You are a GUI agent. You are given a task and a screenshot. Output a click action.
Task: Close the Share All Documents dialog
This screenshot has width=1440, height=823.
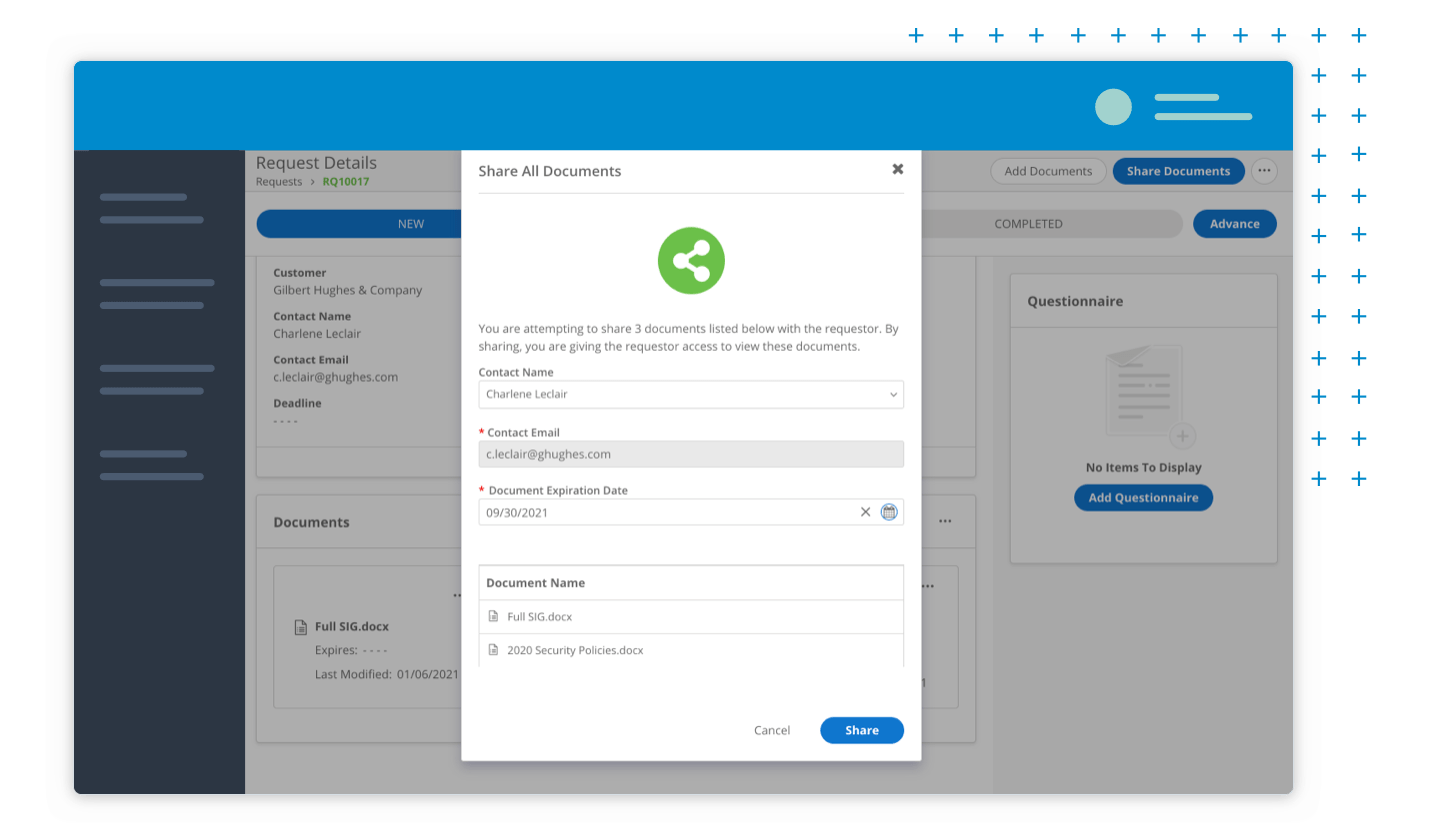click(x=898, y=169)
